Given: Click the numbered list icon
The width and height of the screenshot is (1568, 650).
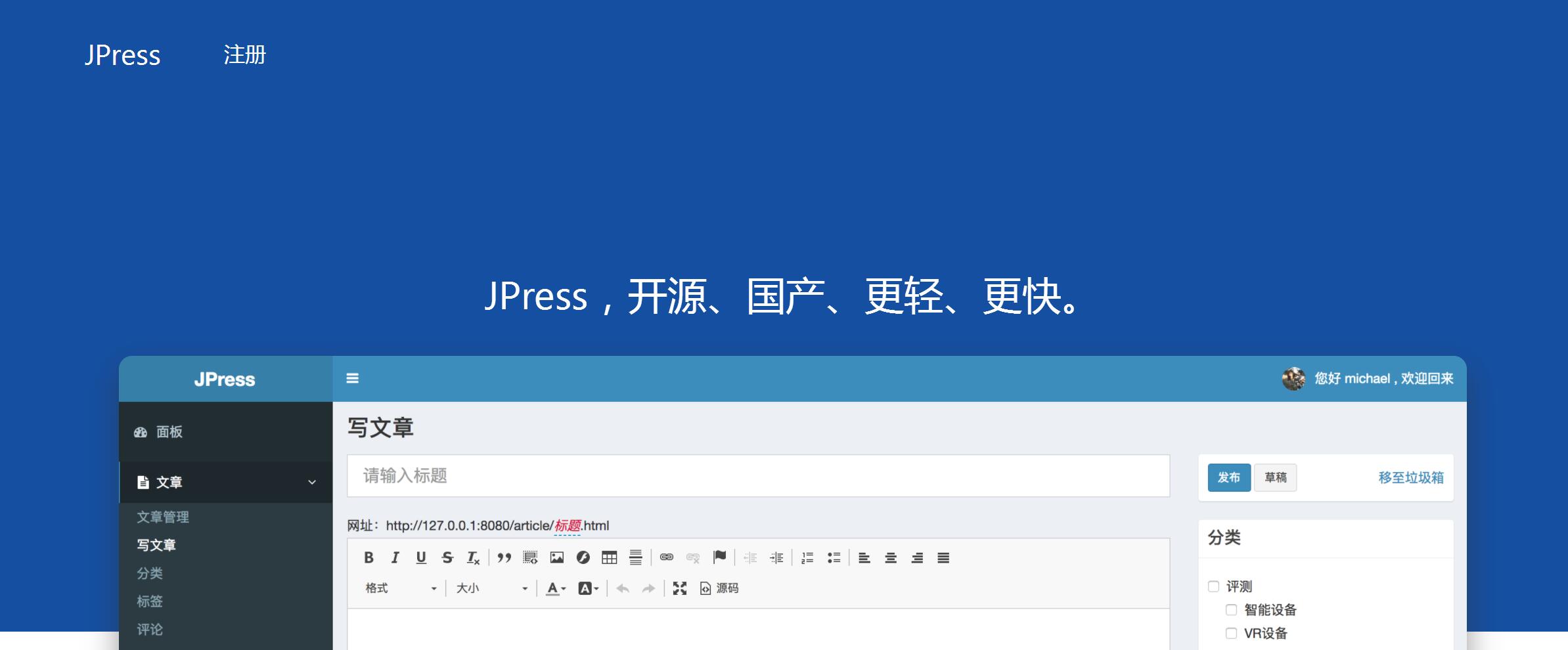Looking at the screenshot, I should (807, 557).
